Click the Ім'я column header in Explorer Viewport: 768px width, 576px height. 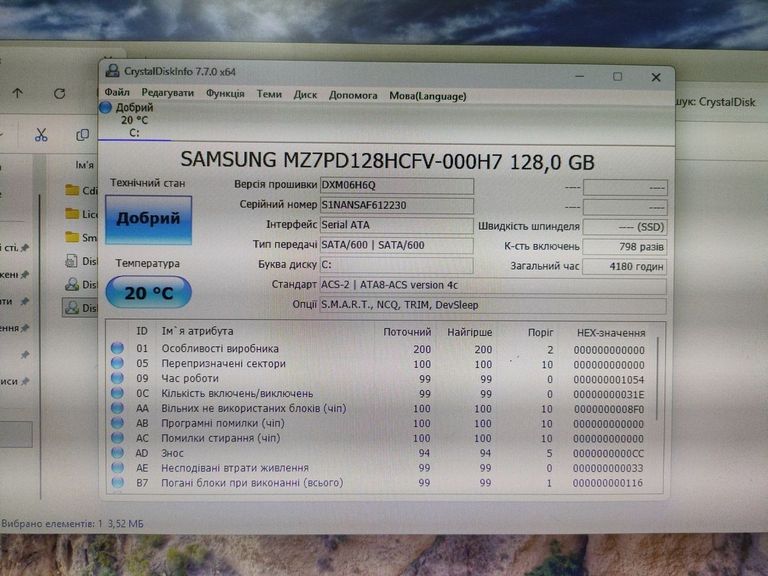click(x=84, y=165)
